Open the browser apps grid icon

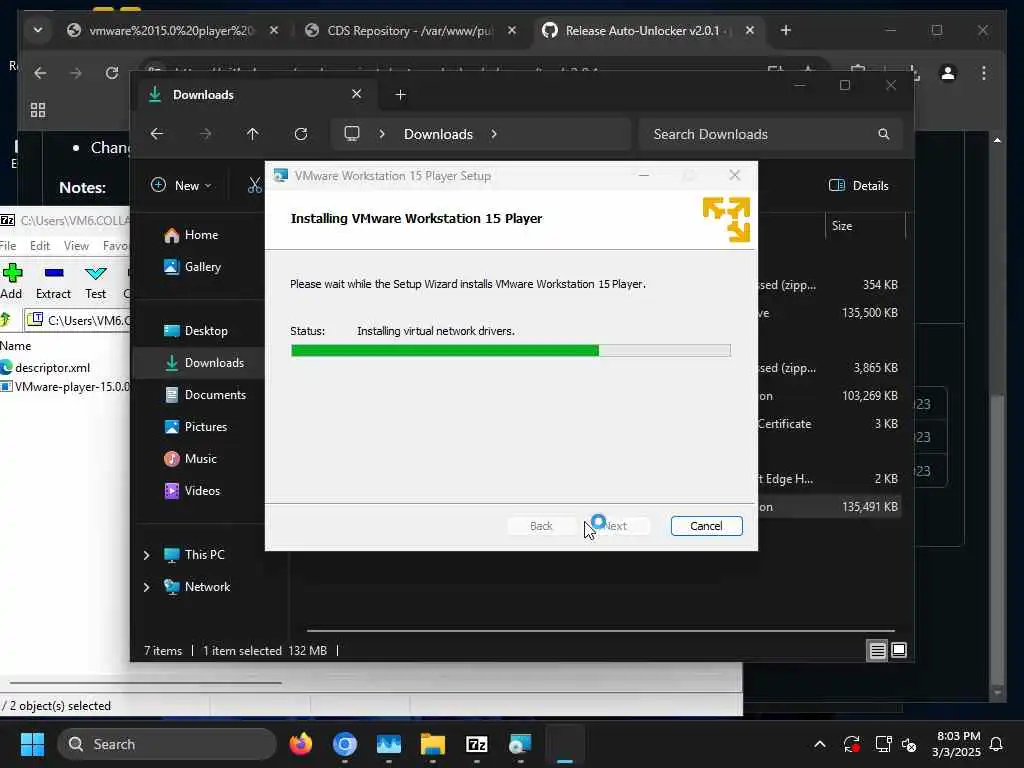(x=38, y=110)
